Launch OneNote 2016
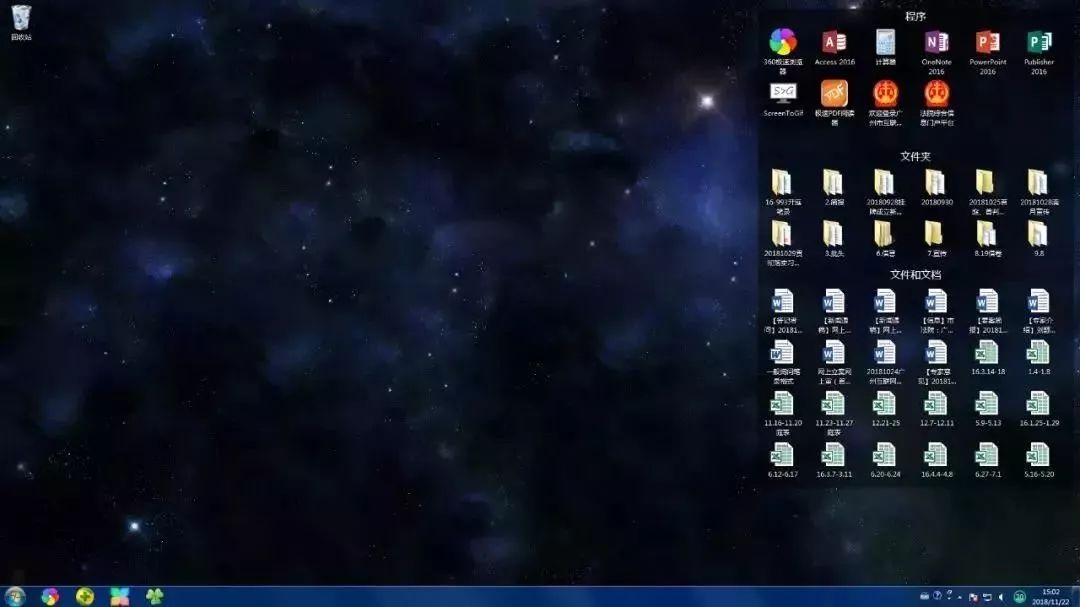Image resolution: width=1080 pixels, height=607 pixels. click(936, 43)
